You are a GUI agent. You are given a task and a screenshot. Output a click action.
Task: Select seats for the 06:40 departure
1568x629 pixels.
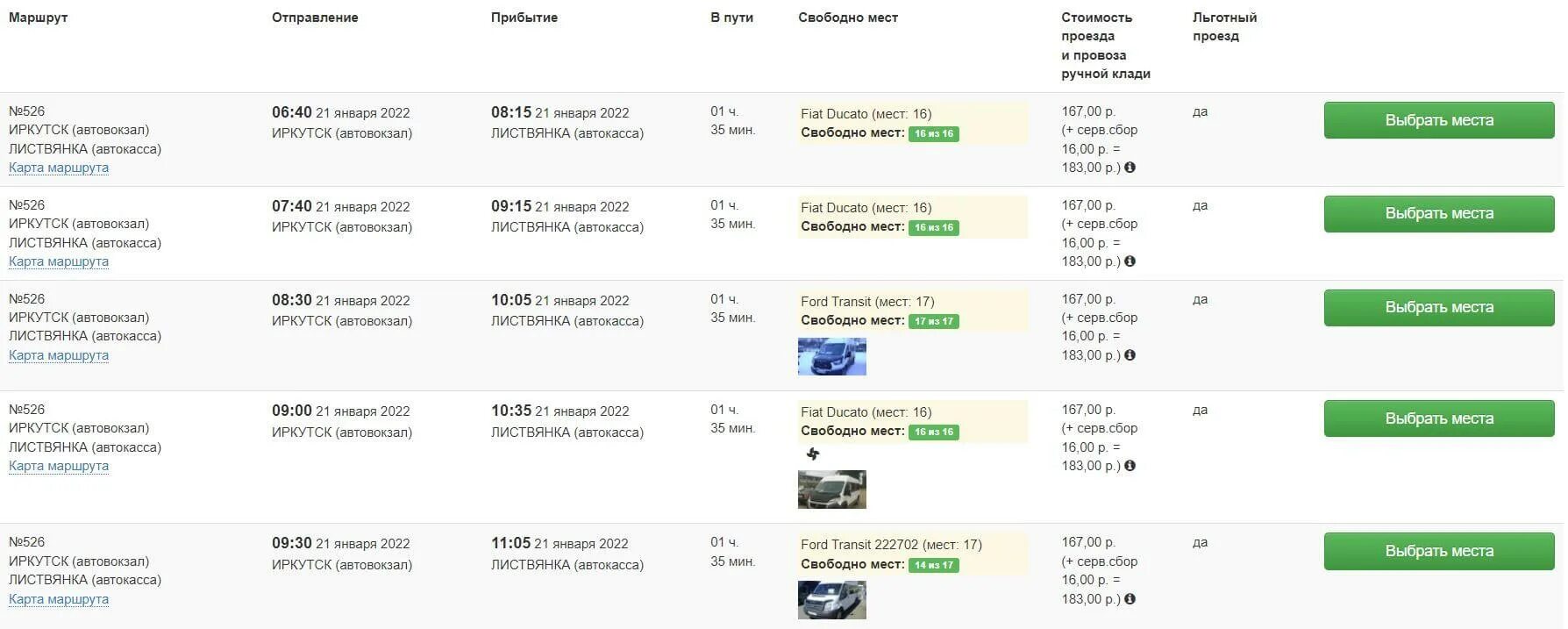[1439, 120]
